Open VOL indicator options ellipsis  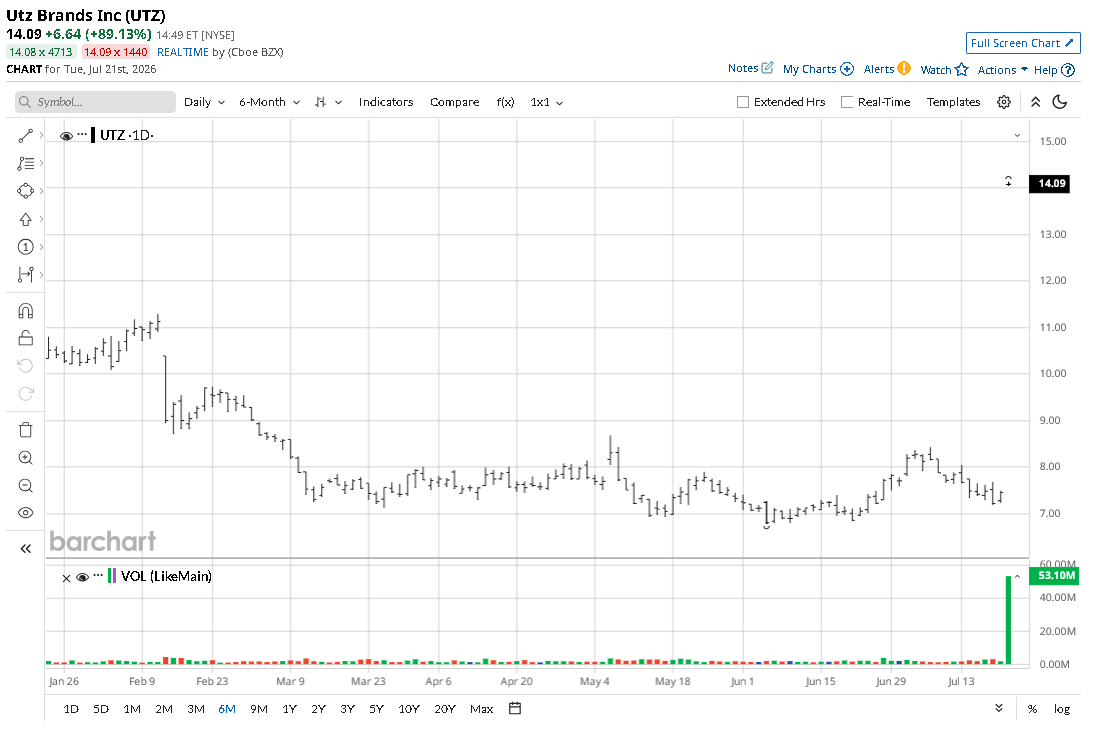(98, 575)
